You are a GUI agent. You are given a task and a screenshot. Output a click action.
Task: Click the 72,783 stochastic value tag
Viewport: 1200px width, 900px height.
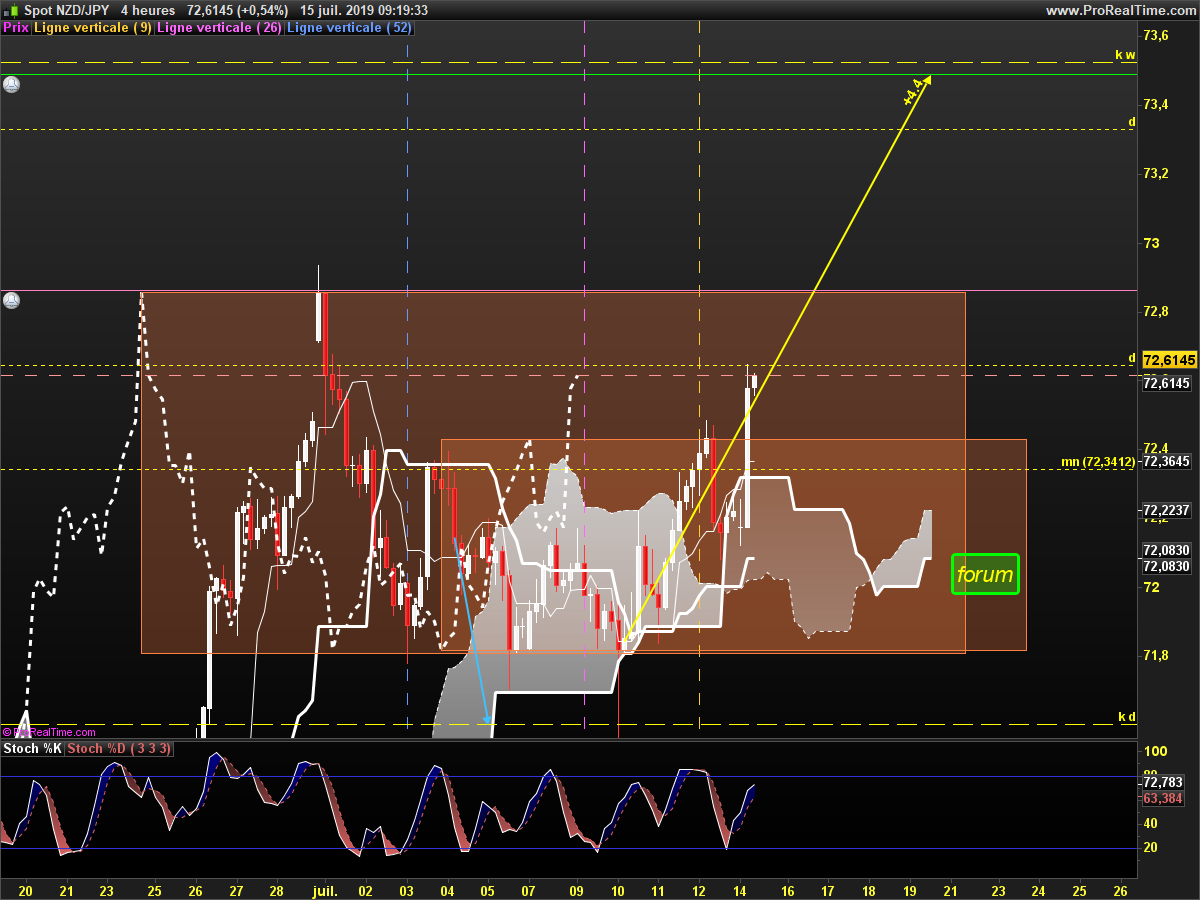click(x=1162, y=783)
